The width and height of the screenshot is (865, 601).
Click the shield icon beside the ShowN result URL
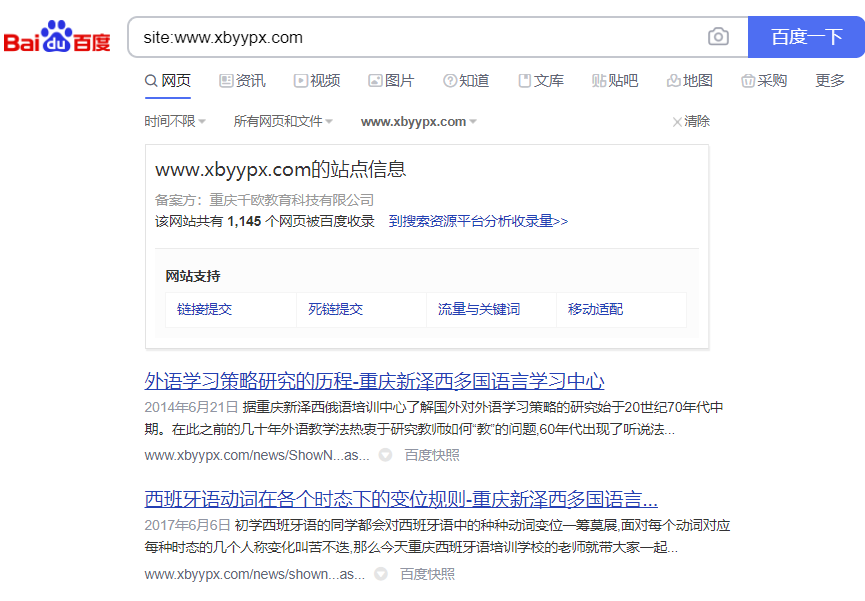[385, 455]
